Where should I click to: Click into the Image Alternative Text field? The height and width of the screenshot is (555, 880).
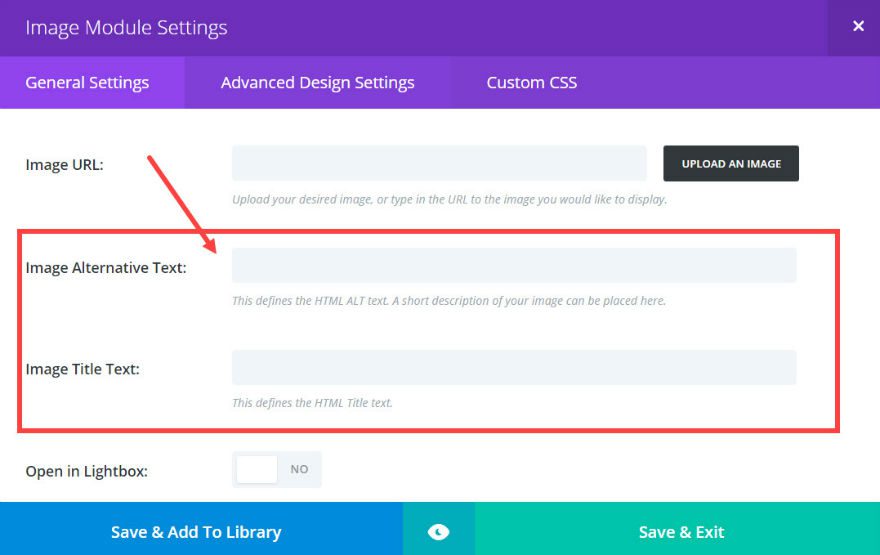click(514, 266)
